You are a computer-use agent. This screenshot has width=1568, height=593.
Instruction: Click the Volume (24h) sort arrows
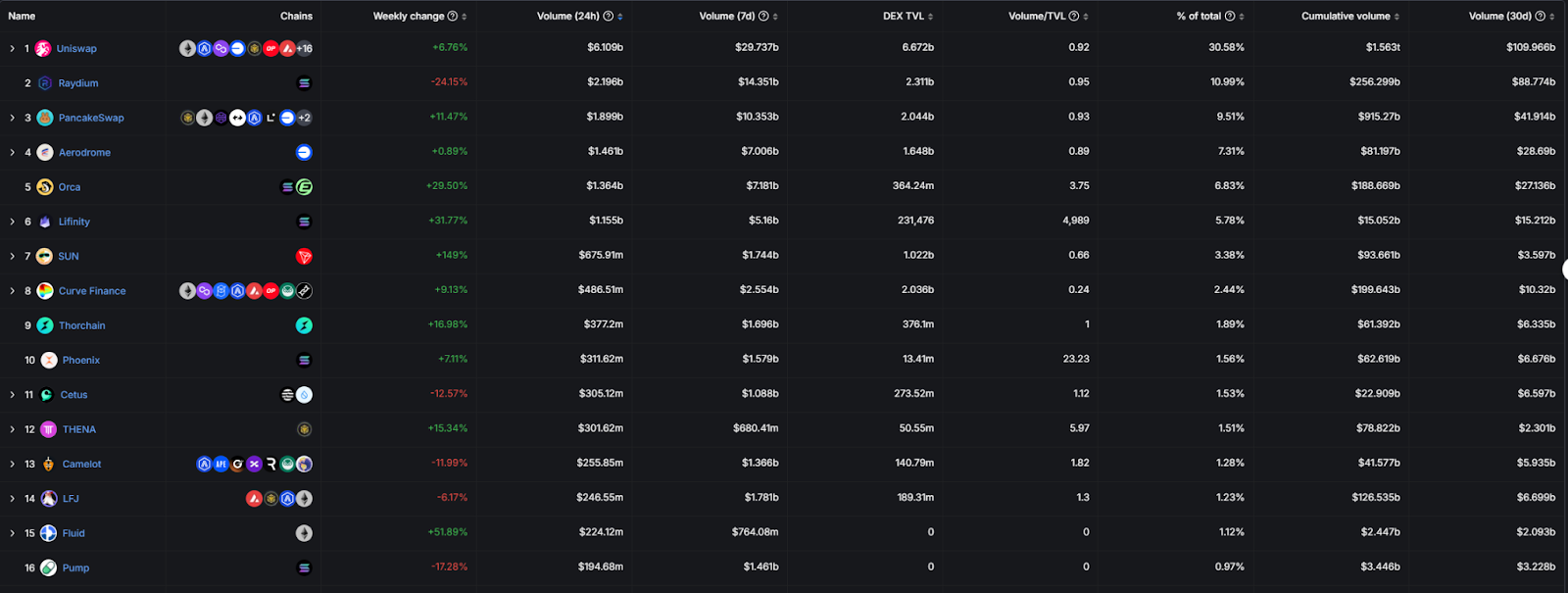[x=620, y=17]
